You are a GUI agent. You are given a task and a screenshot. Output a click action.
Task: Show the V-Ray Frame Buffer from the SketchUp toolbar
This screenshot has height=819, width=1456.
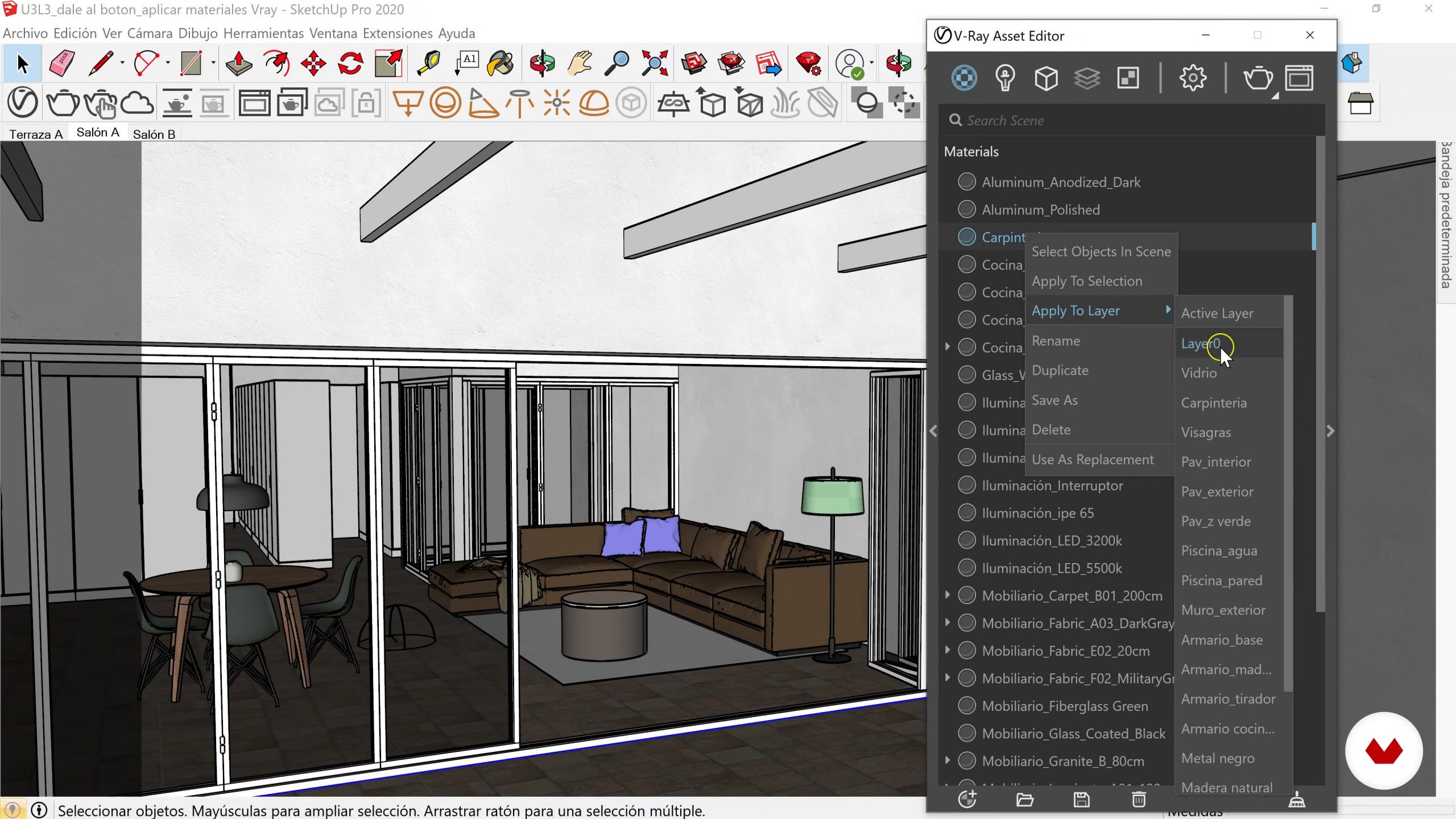click(x=254, y=103)
